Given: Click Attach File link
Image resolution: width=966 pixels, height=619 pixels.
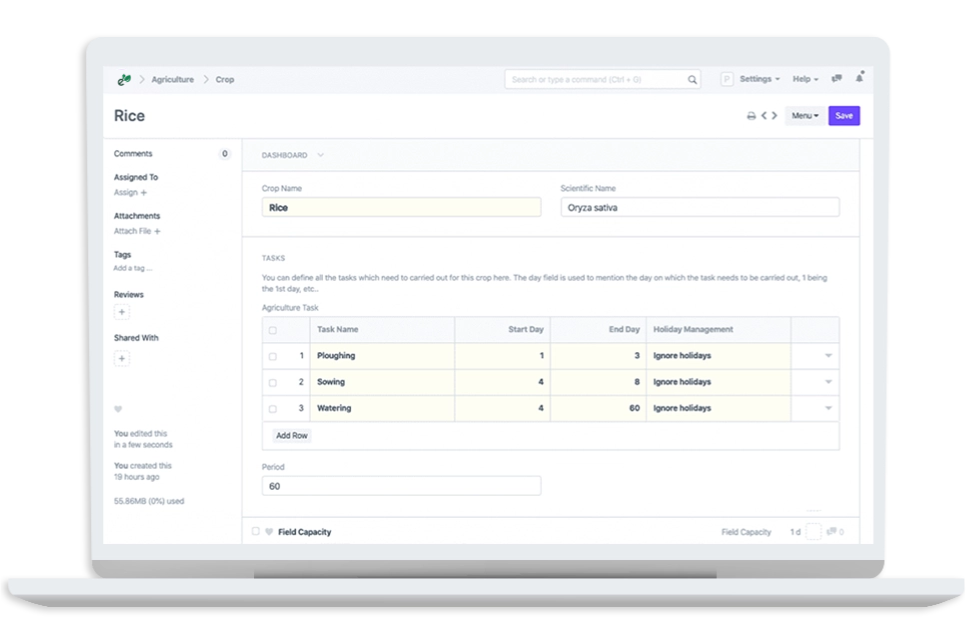Looking at the screenshot, I should pyautogui.click(x=132, y=232).
